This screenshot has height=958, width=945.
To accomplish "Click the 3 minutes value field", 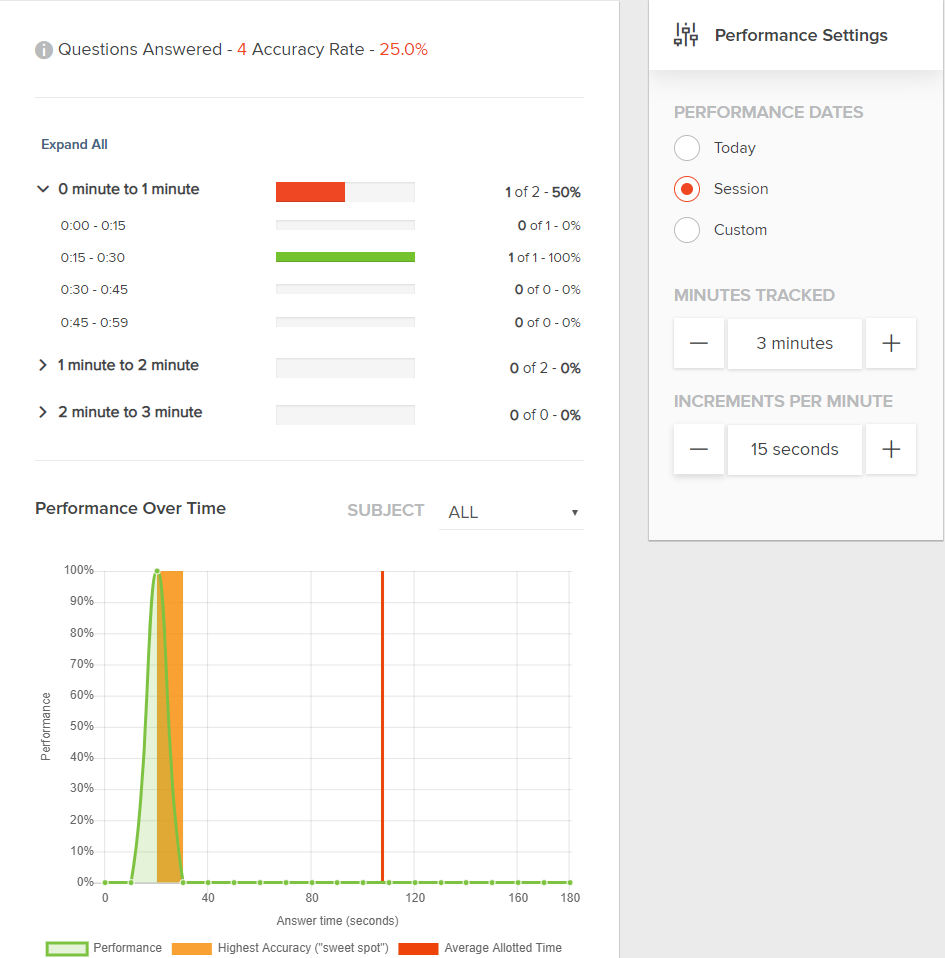I will [x=794, y=343].
